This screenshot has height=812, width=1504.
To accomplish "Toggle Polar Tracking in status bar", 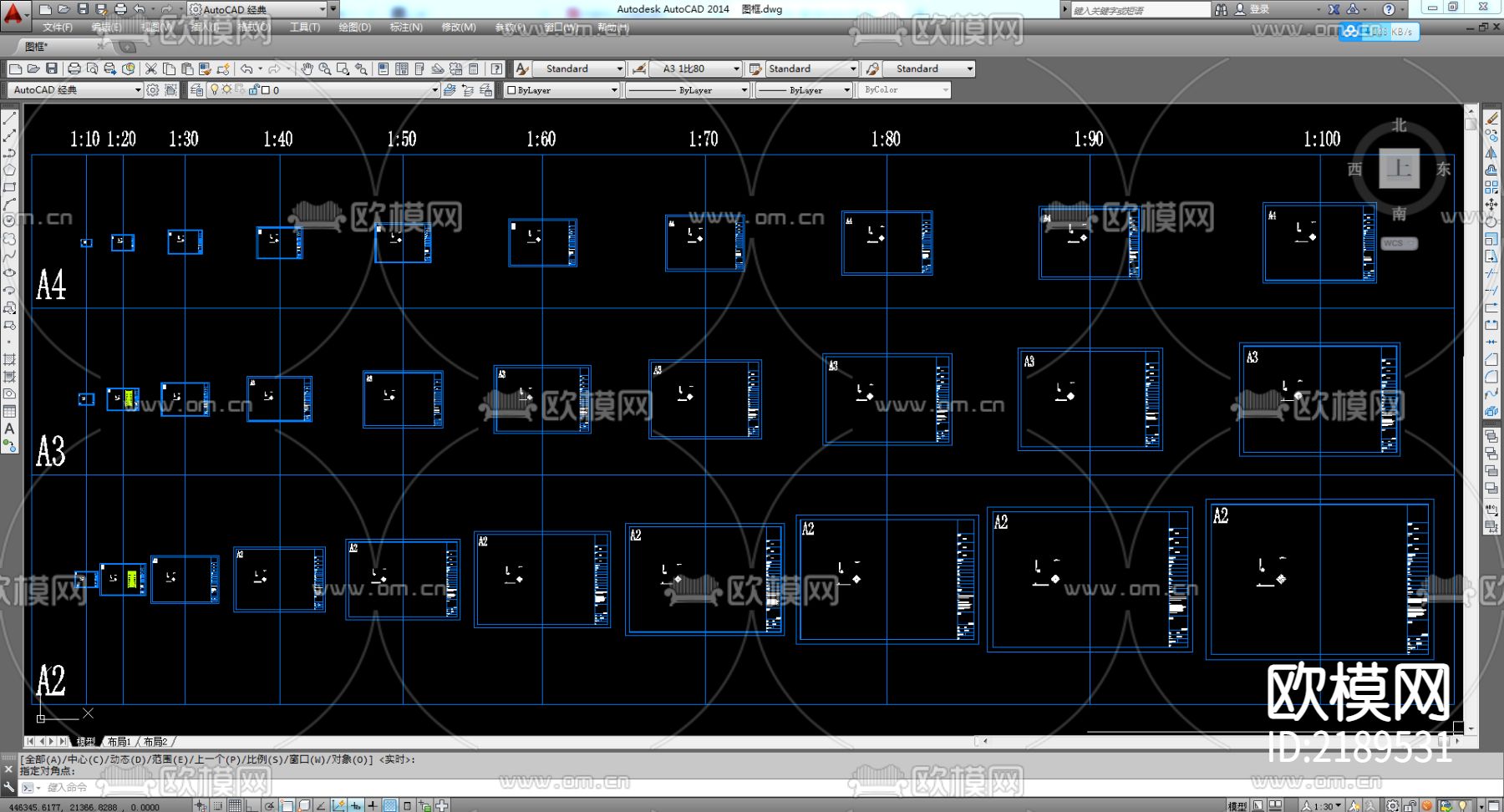I will point(269,805).
